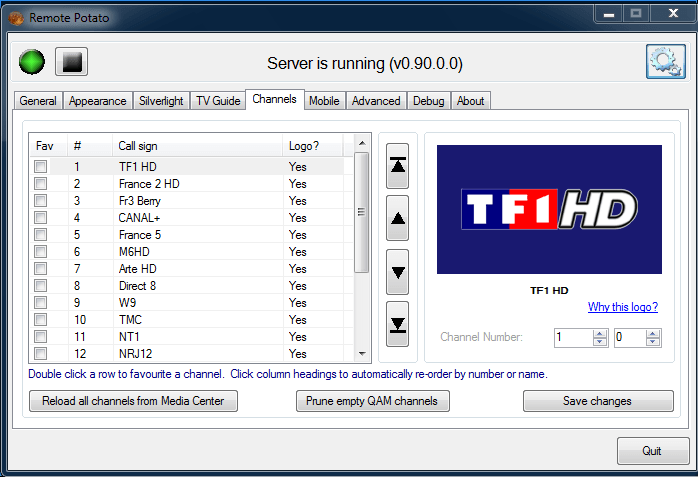698x477 pixels.
Task: Increase the sub-channel number spinner
Action: click(x=653, y=334)
